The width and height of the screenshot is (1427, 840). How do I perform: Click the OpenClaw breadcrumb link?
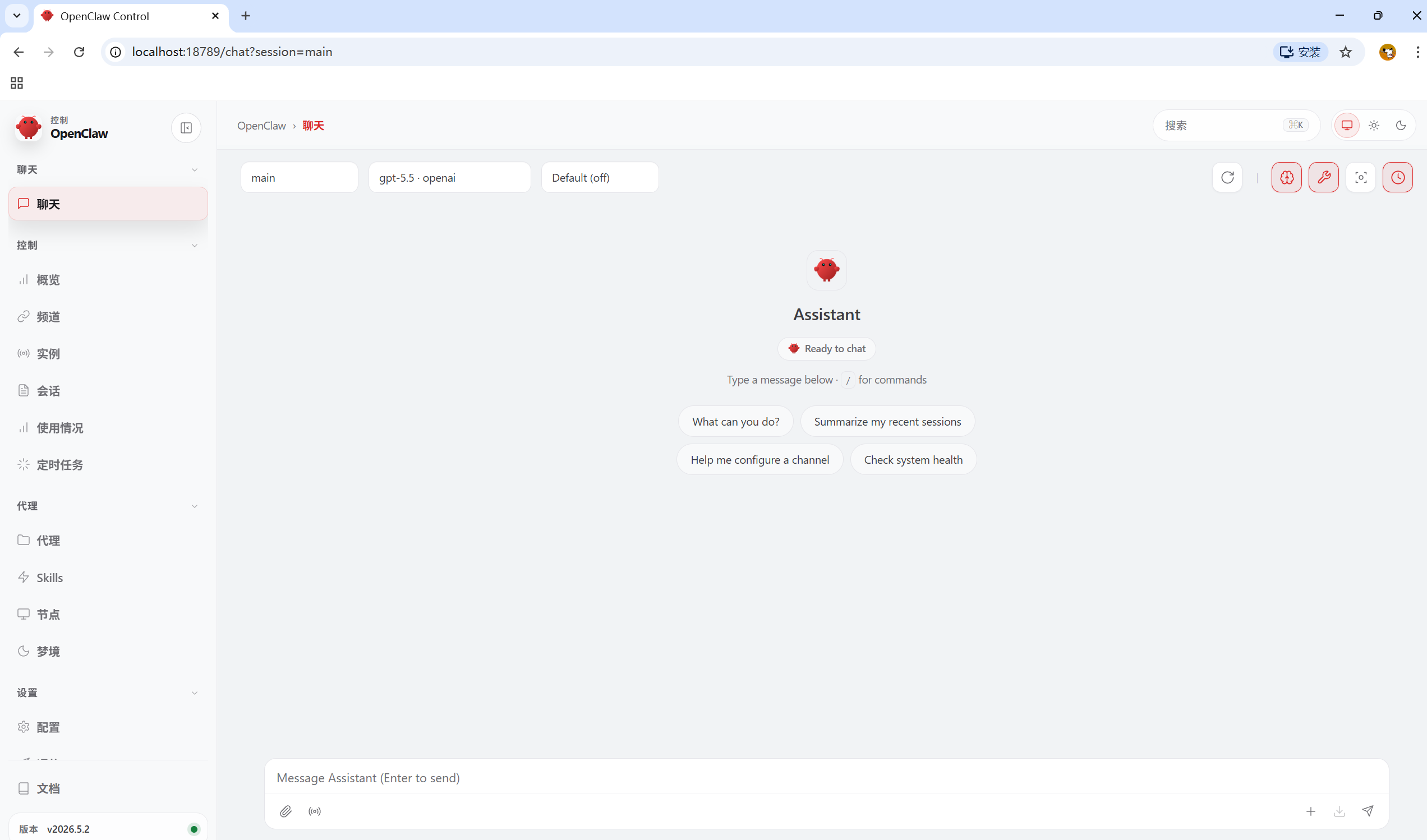(x=261, y=126)
